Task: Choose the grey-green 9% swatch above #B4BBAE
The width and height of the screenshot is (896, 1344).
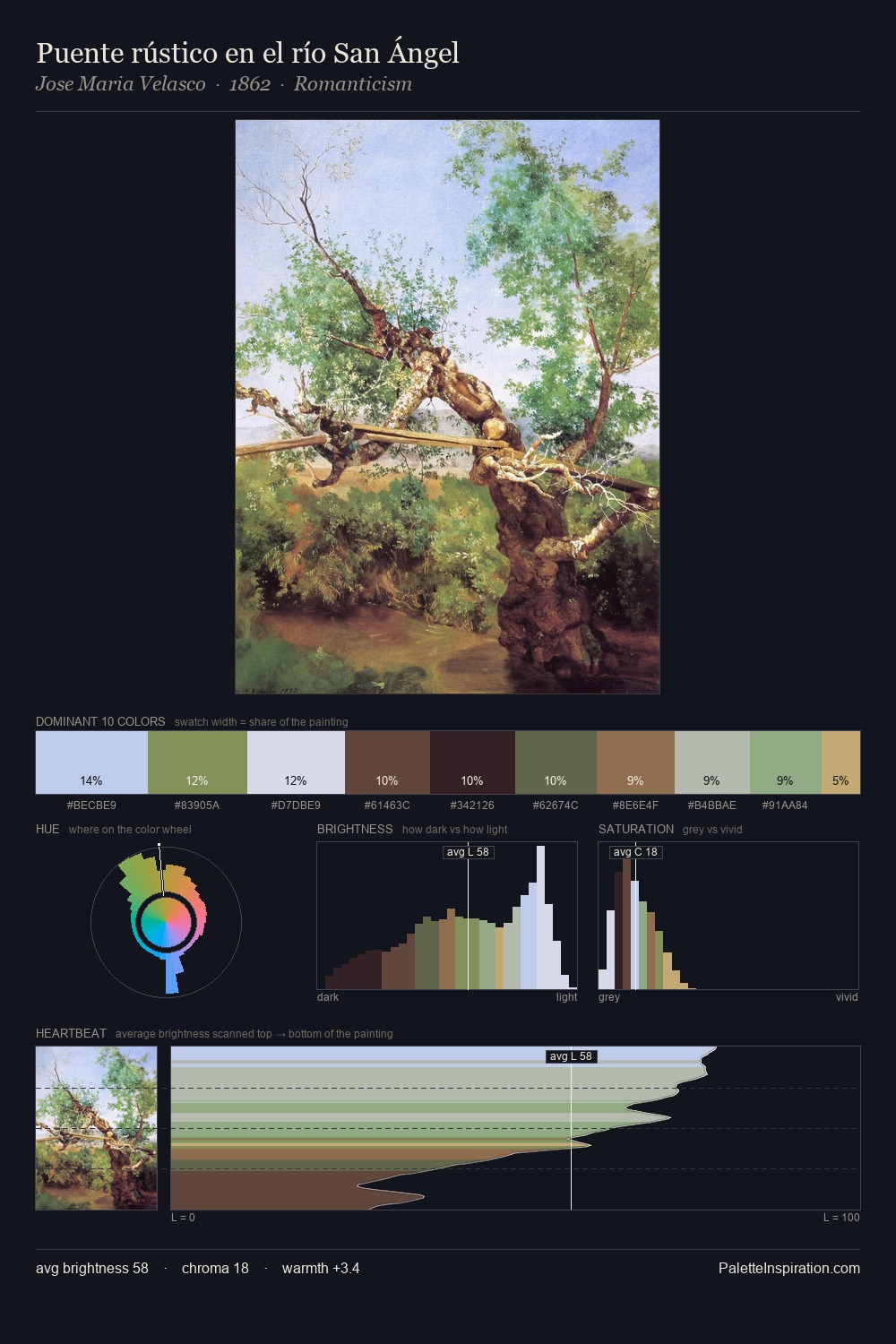Action: [x=711, y=762]
